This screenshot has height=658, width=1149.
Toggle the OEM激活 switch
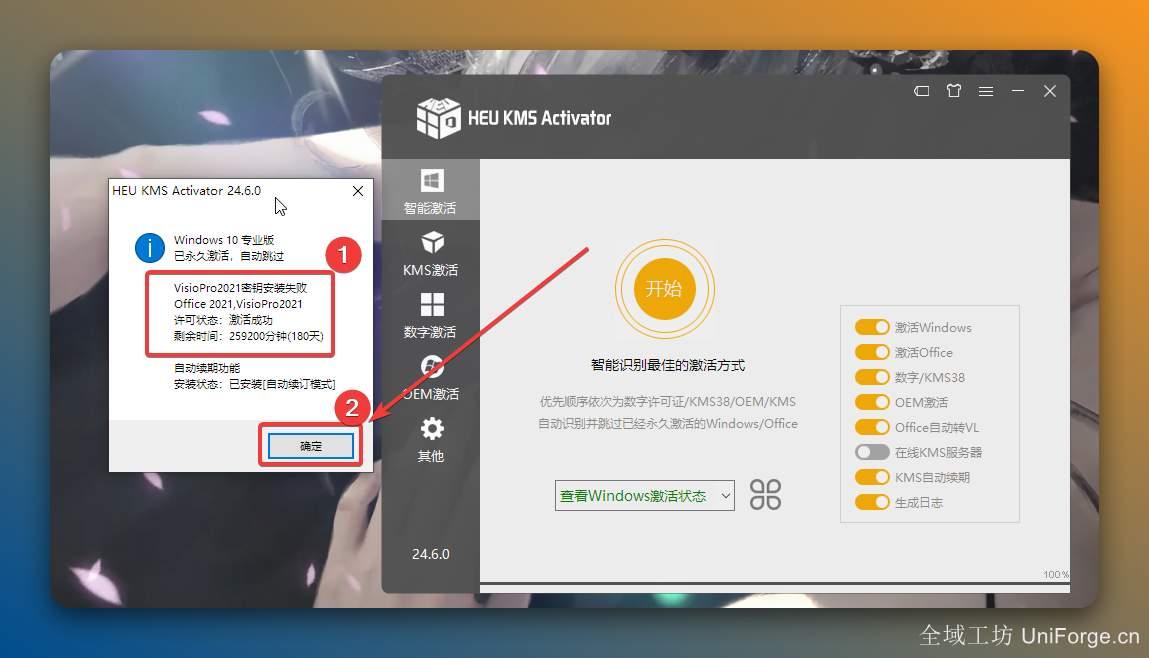coord(872,402)
